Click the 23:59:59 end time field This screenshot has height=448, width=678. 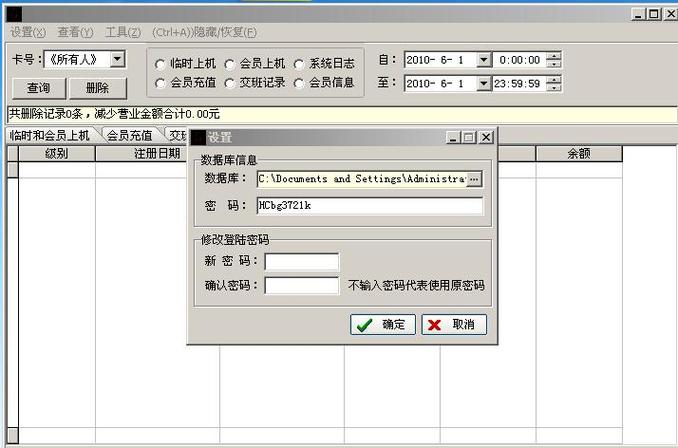tap(520, 83)
